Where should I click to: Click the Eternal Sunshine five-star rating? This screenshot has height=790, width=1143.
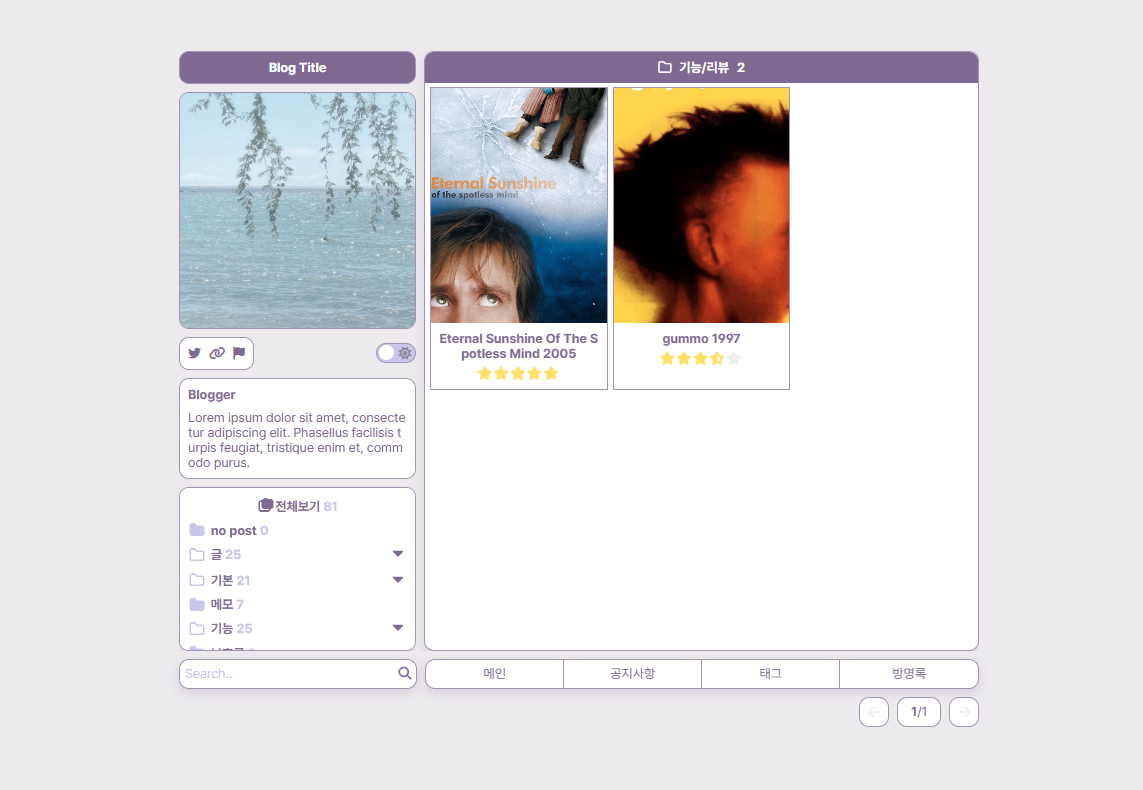point(518,374)
